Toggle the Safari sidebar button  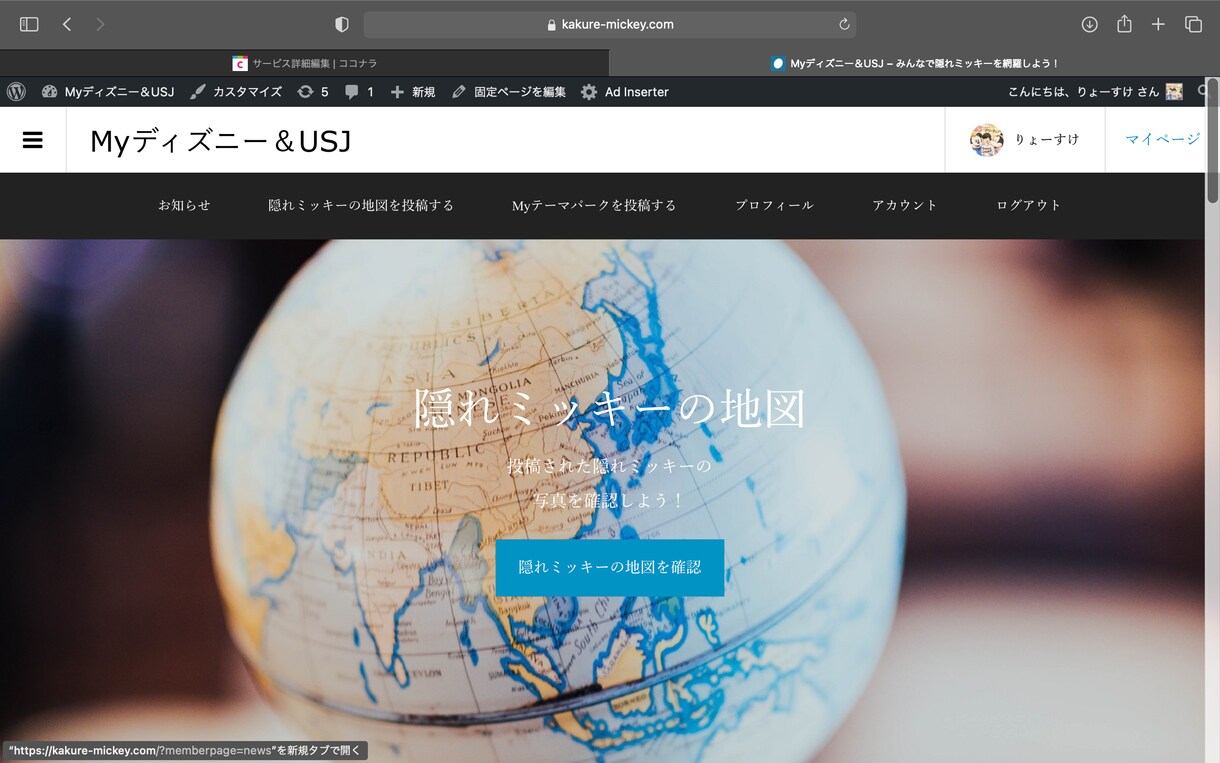pos(29,24)
